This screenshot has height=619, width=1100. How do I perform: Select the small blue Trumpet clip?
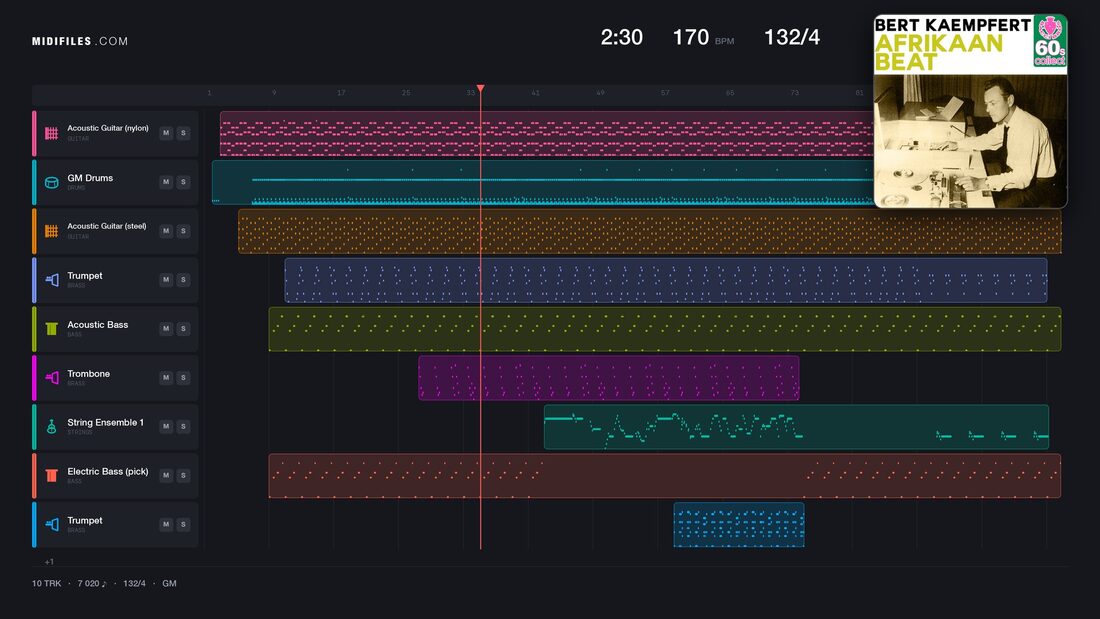739,525
